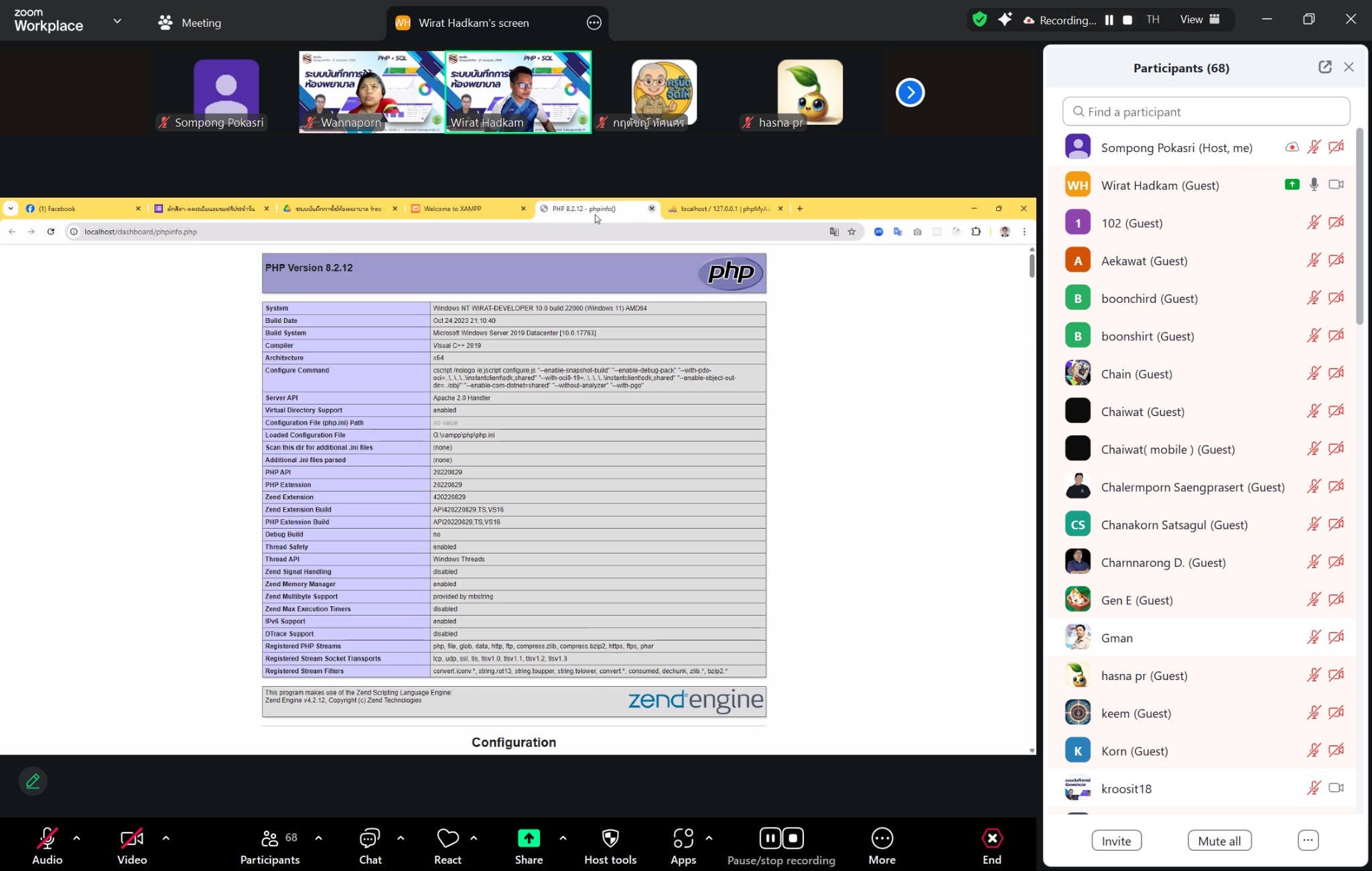Screen dimensions: 1372x871
Task: Click the React heart icon
Action: click(448, 838)
